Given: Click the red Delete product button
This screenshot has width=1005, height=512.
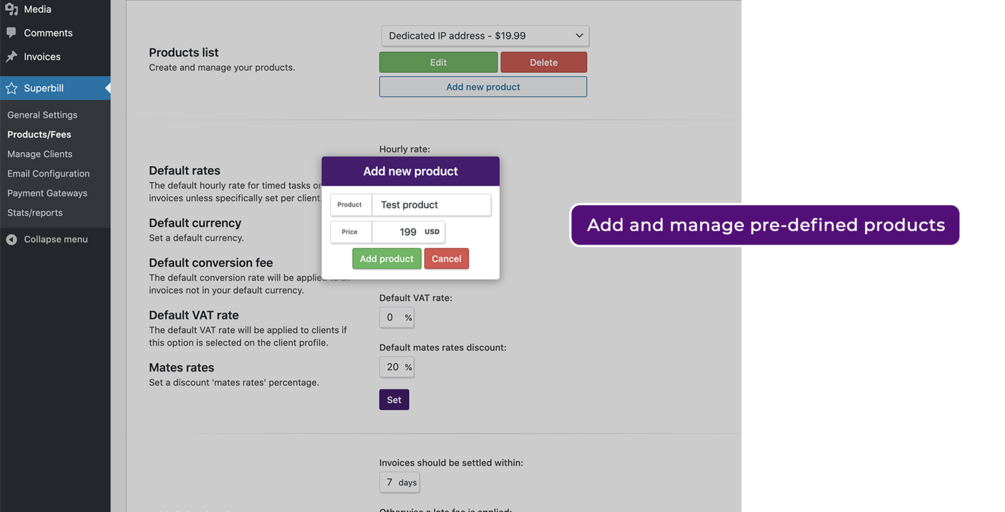Looking at the screenshot, I should (544, 62).
